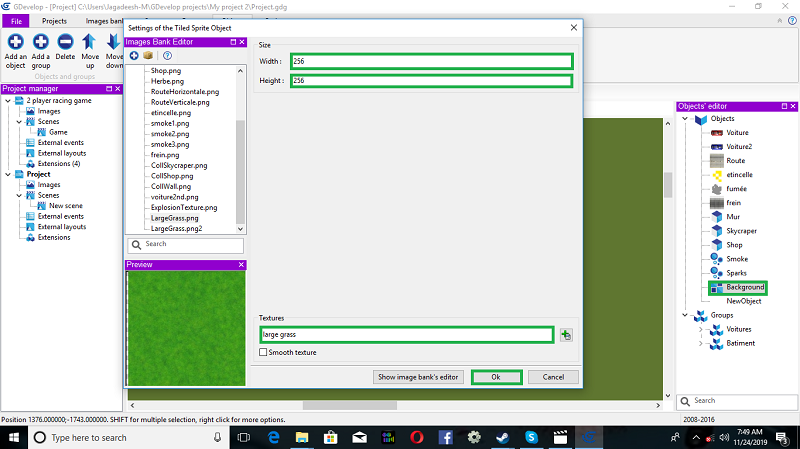Expand the Batiment group
The height and width of the screenshot is (449, 800).
coord(701,343)
